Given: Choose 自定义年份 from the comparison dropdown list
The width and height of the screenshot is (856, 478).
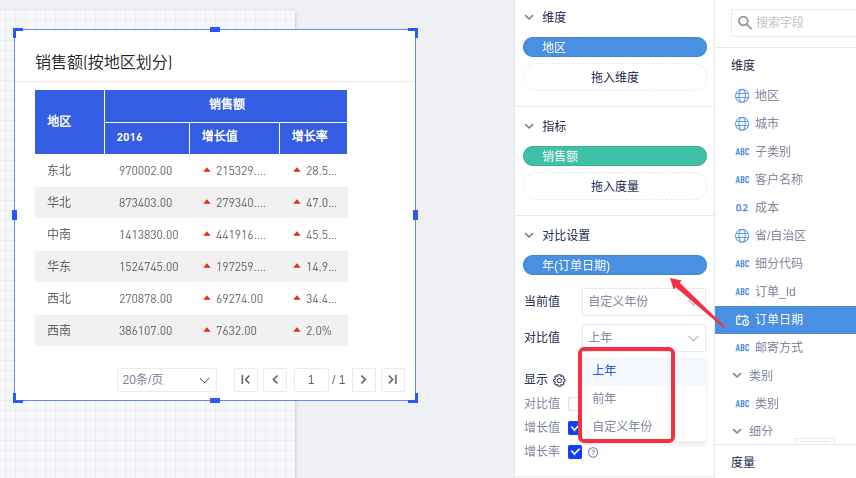Looking at the screenshot, I should click(622, 426).
